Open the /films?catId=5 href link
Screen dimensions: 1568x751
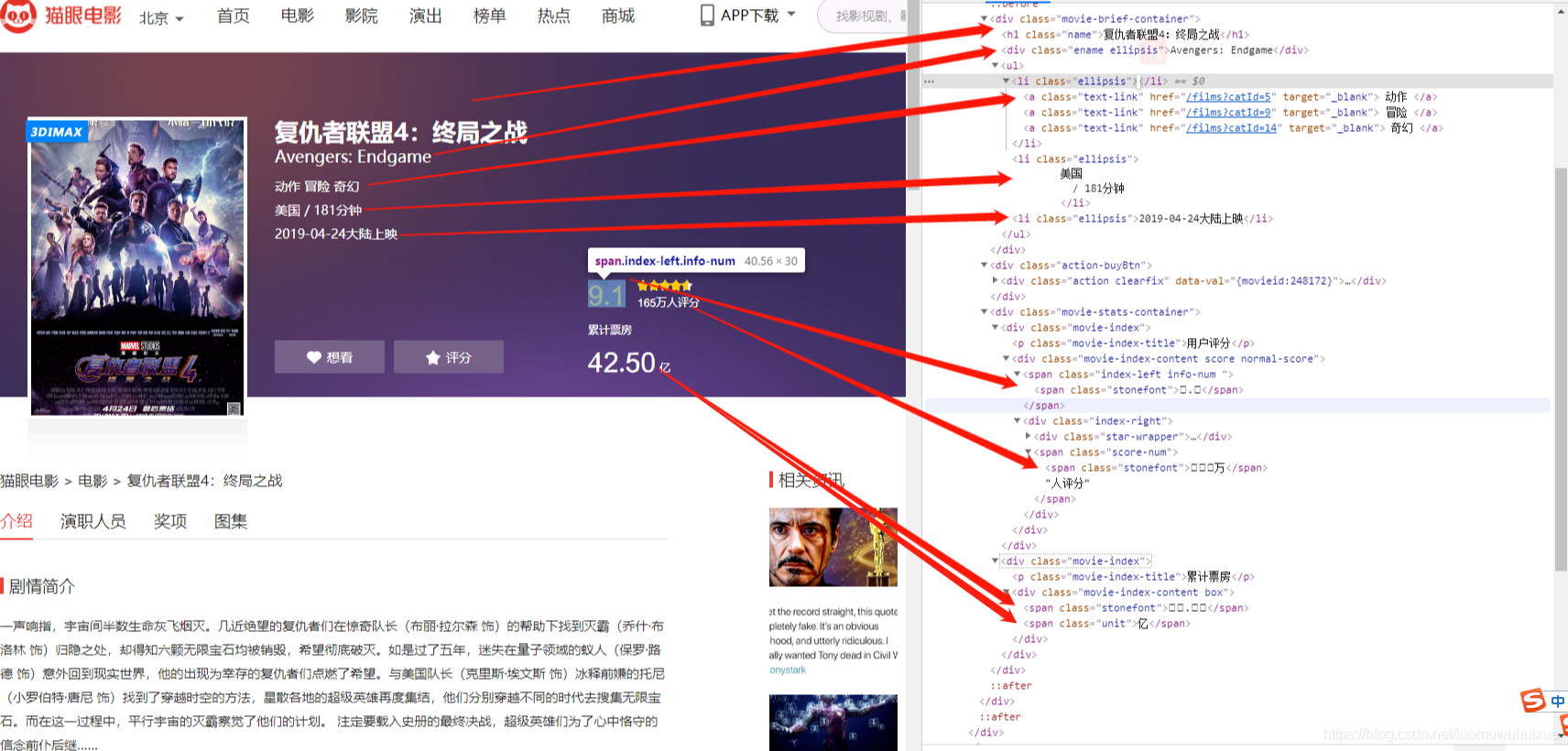point(1228,97)
